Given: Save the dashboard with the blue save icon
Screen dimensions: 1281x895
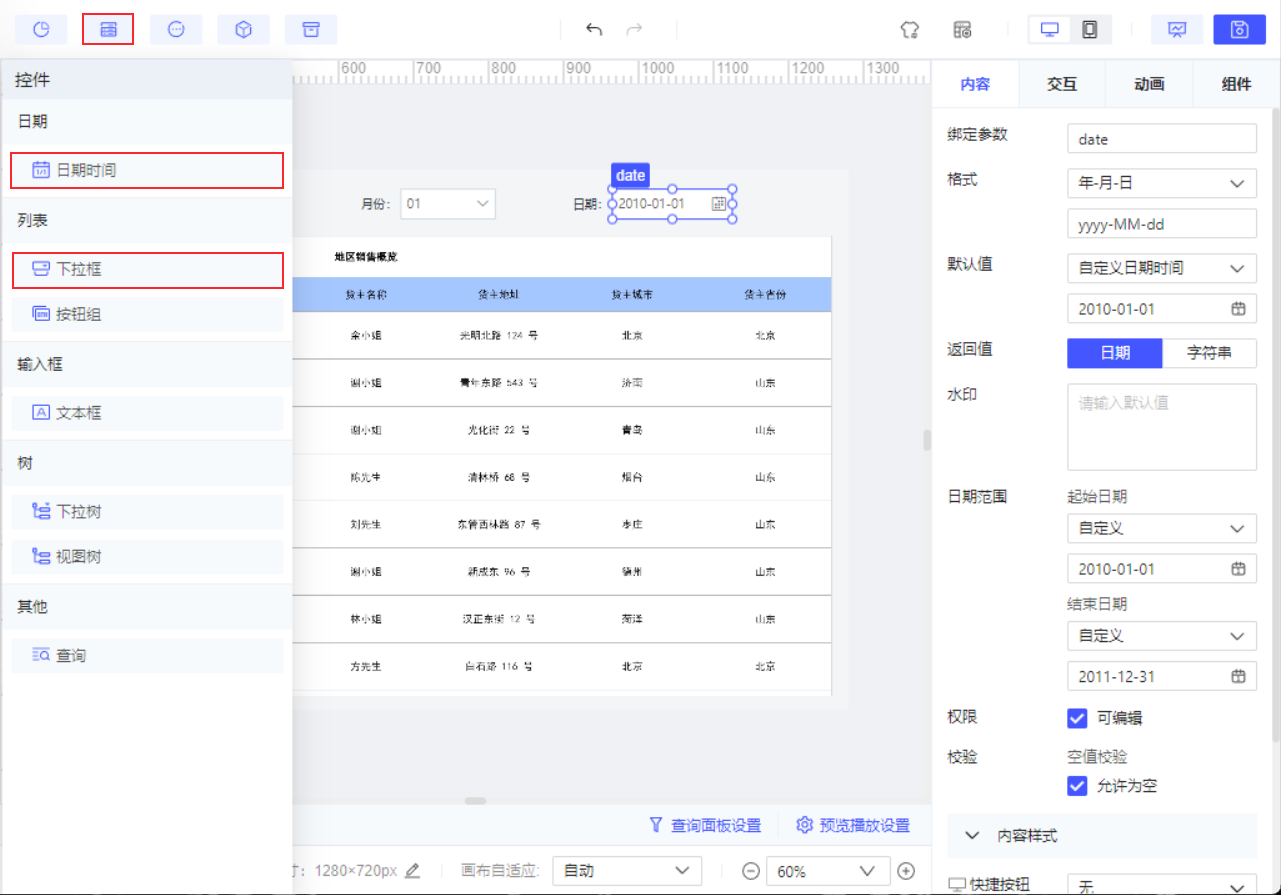Looking at the screenshot, I should [1240, 29].
